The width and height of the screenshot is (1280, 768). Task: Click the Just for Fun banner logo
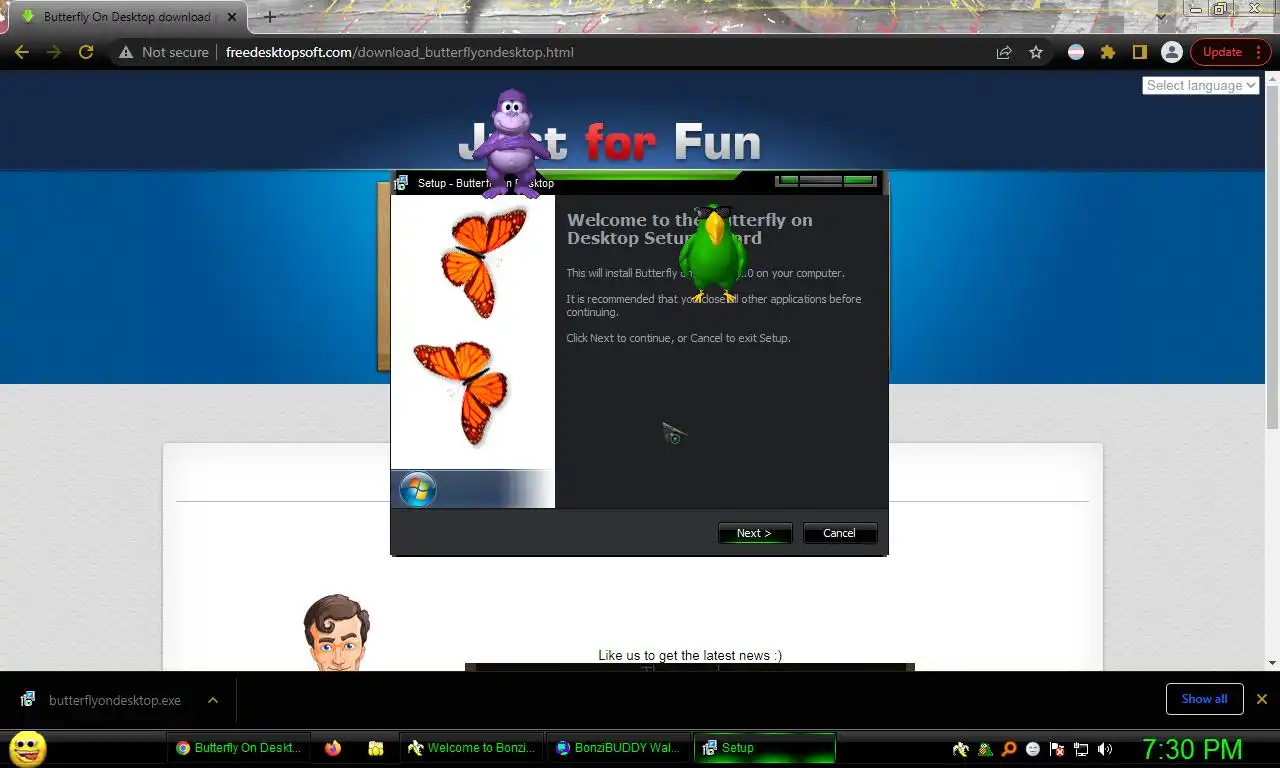(610, 142)
